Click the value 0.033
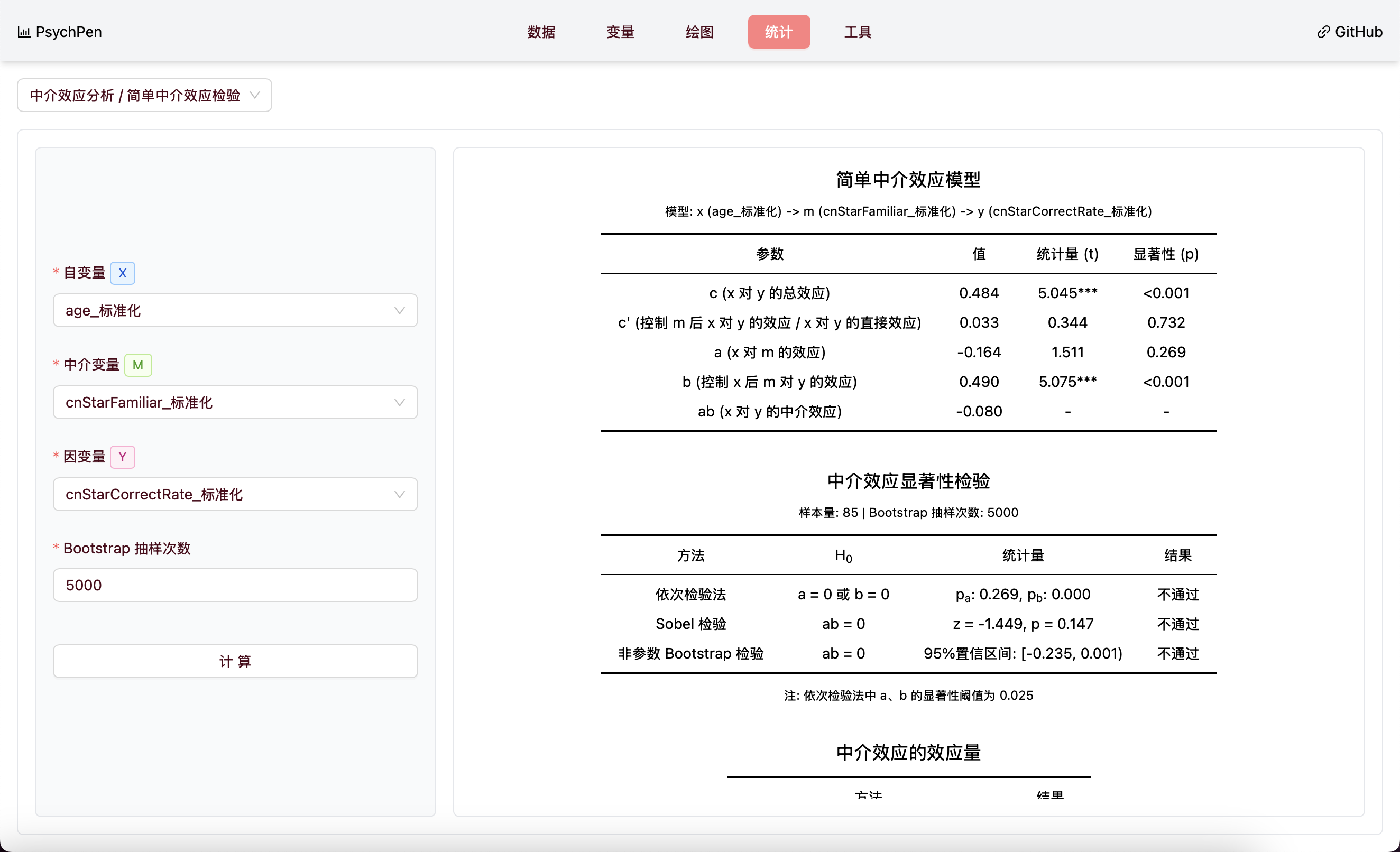1400x852 pixels. pyautogui.click(x=979, y=322)
